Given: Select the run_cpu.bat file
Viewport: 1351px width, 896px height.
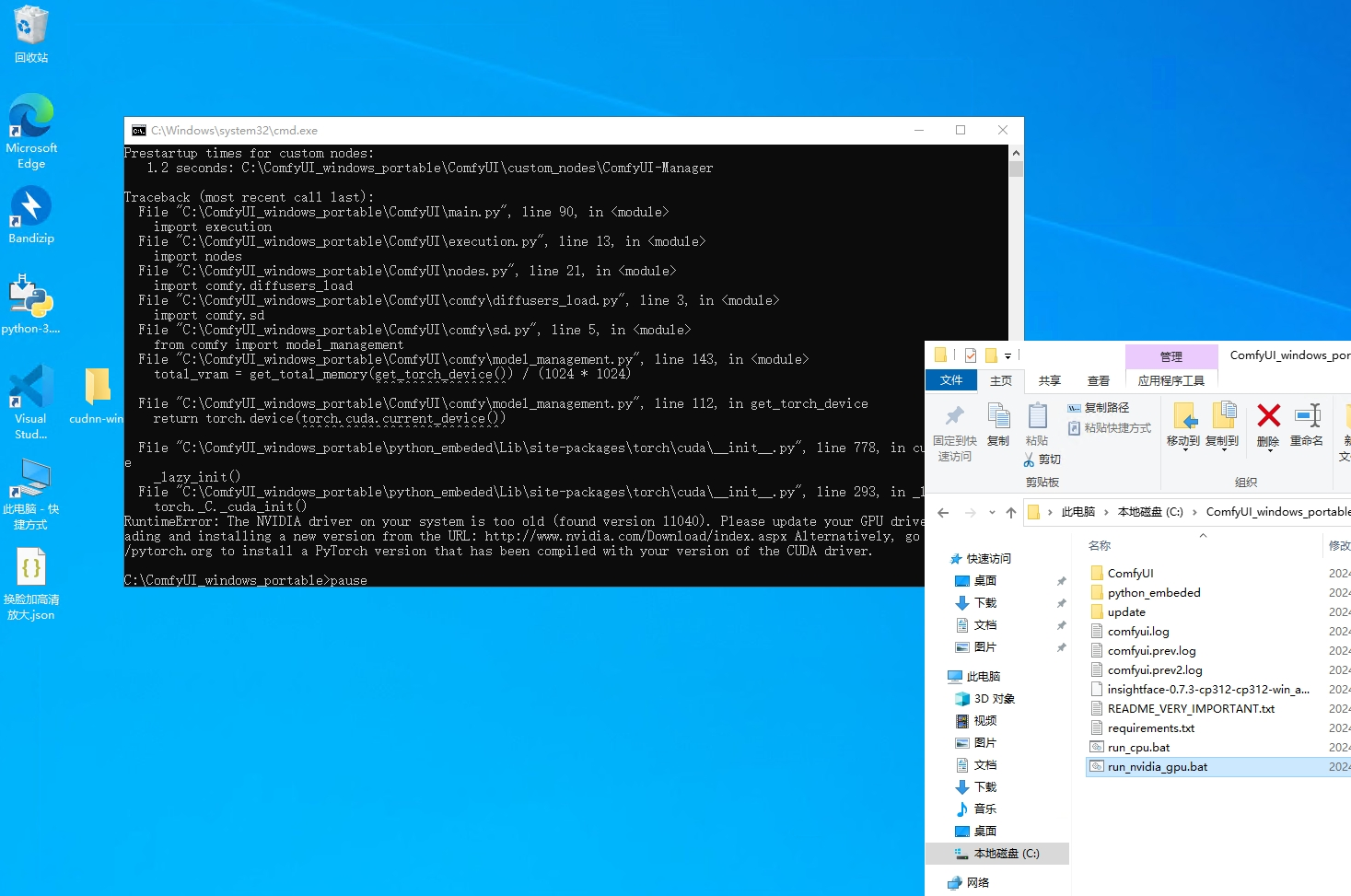Looking at the screenshot, I should pos(1138,748).
